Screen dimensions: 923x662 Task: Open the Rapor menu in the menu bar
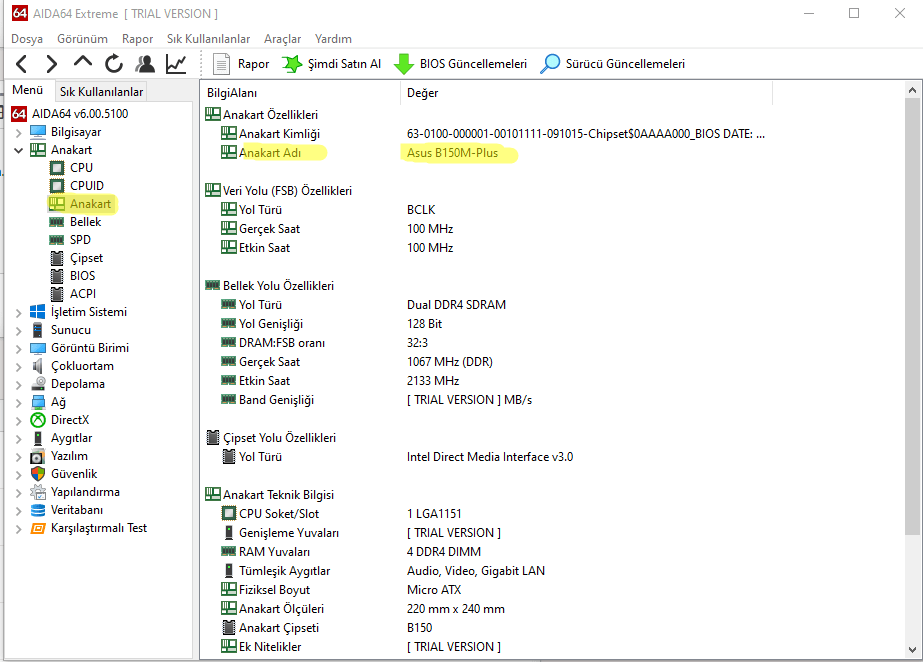click(x=138, y=39)
